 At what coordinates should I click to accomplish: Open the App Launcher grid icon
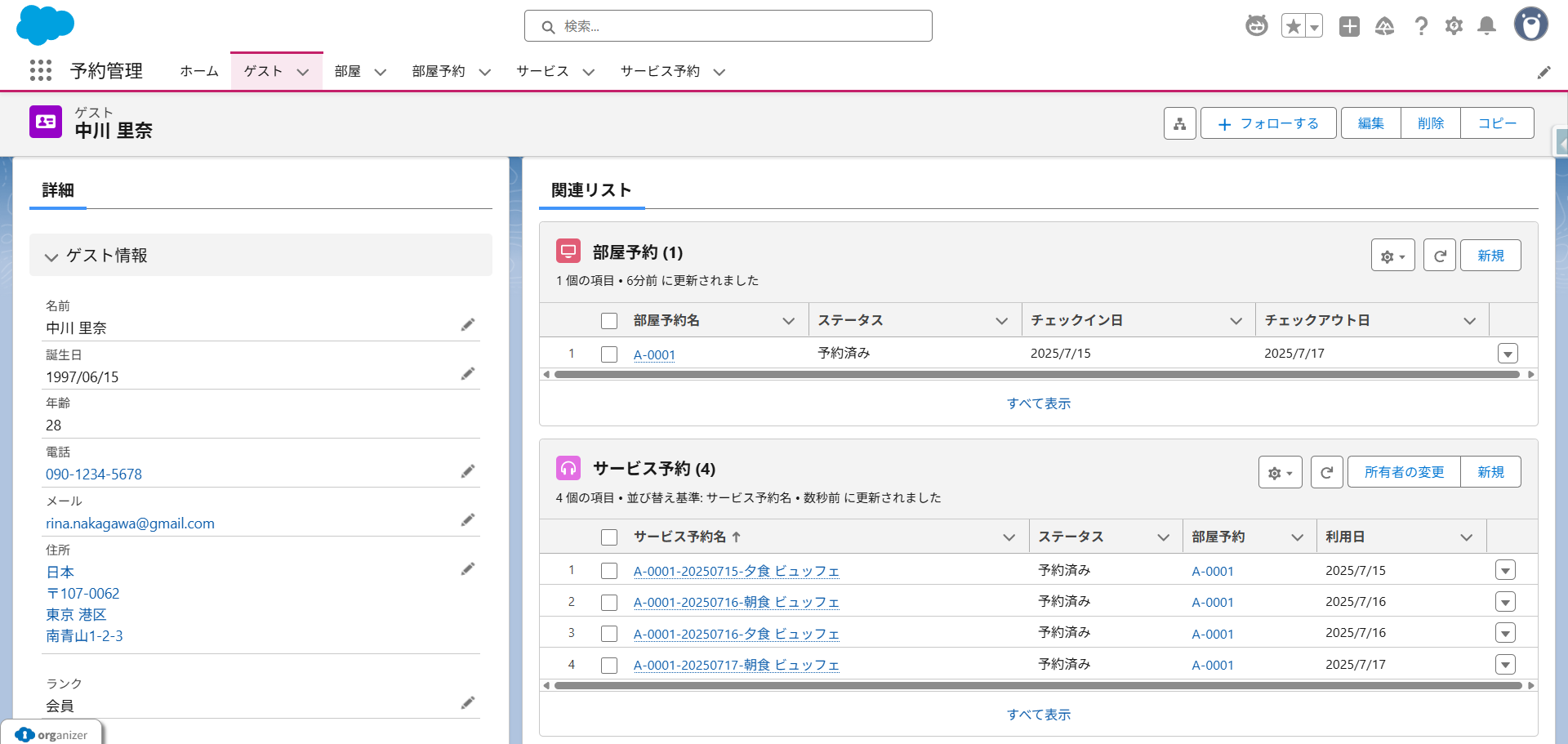(40, 71)
